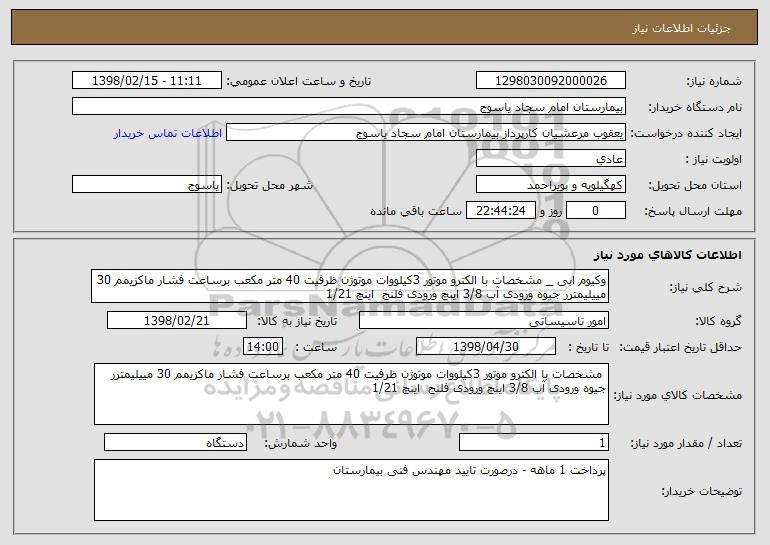Click the label مشخصات کالای مورد نیاز

[678, 394]
